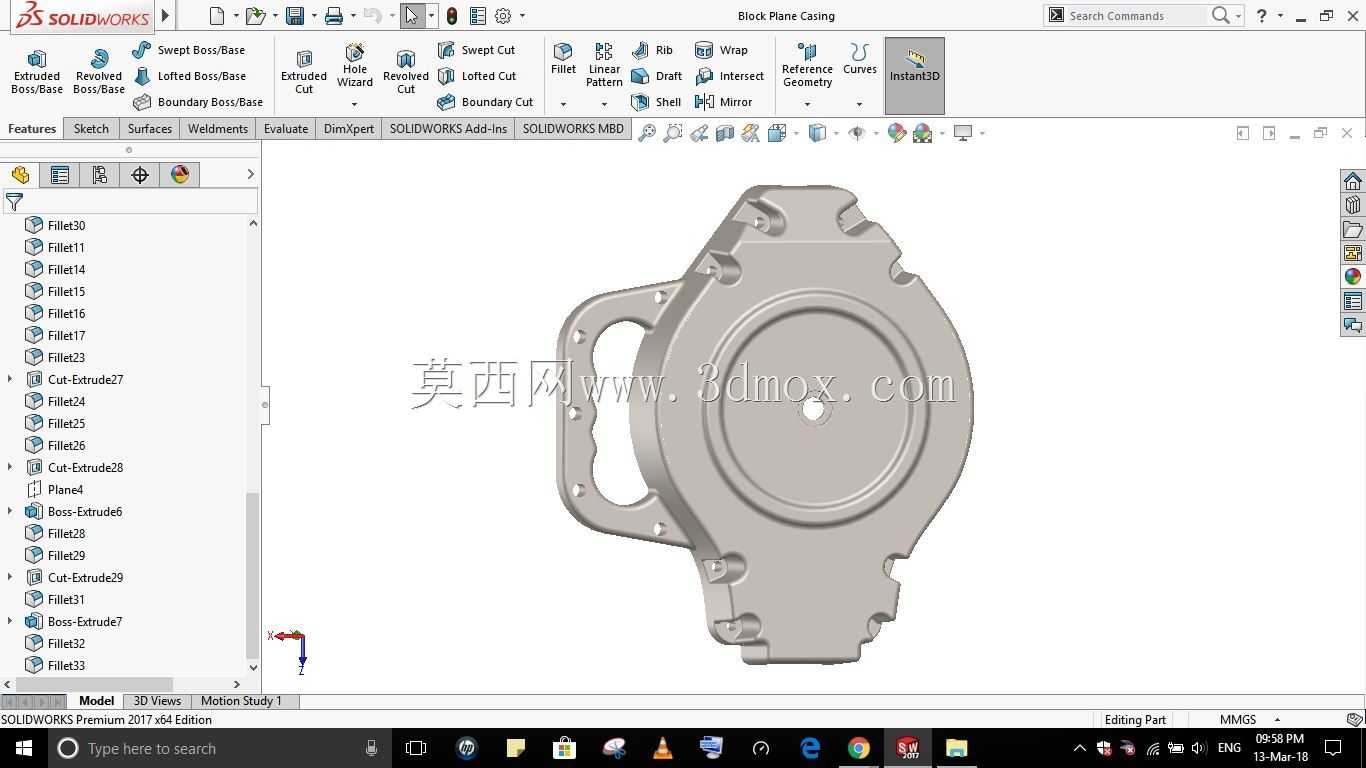Open the FeatureManager design tree tab
Screen dimensions: 1366x768
coord(20,175)
